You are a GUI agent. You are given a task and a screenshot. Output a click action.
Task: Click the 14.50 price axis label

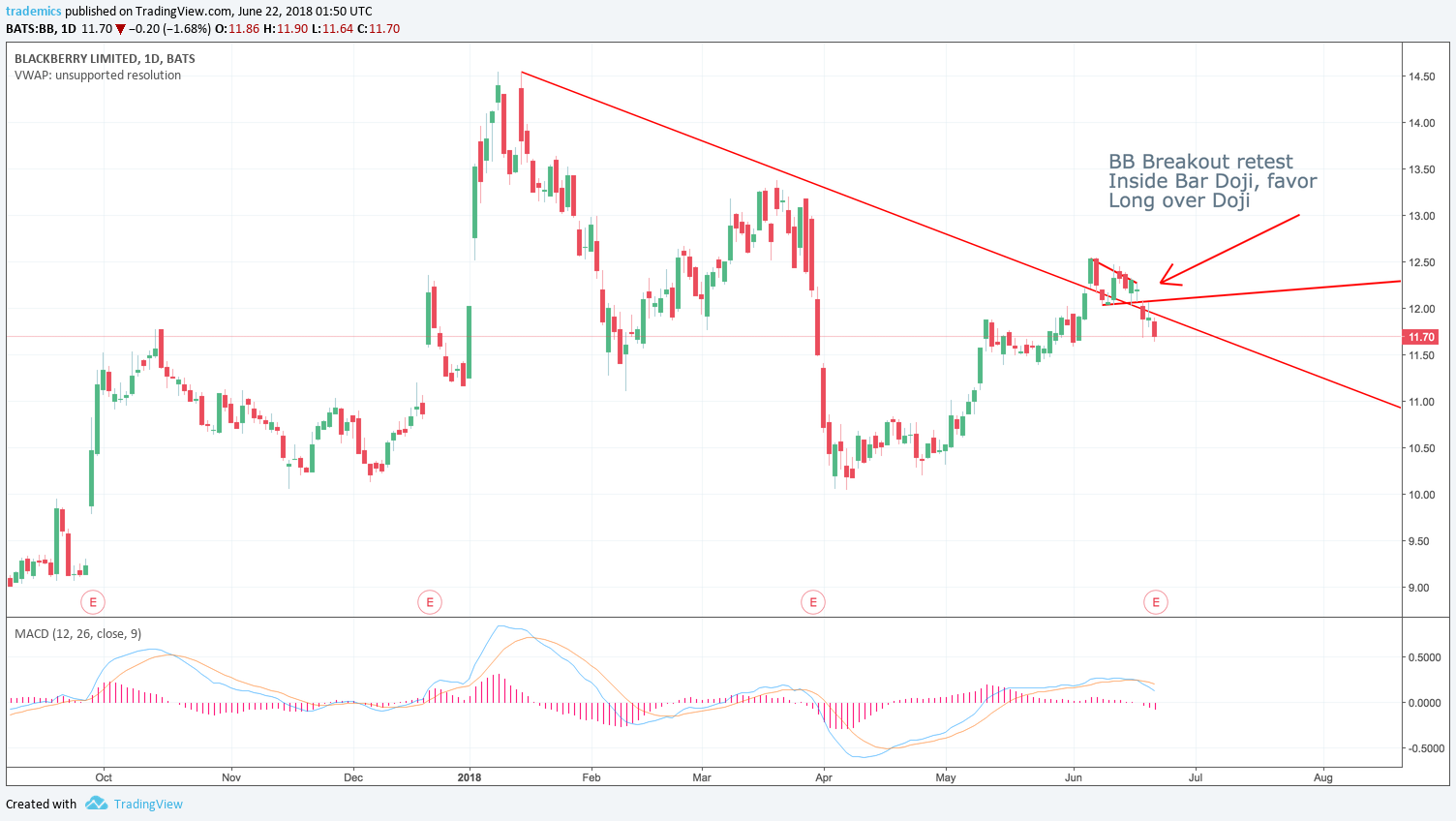[x=1422, y=76]
